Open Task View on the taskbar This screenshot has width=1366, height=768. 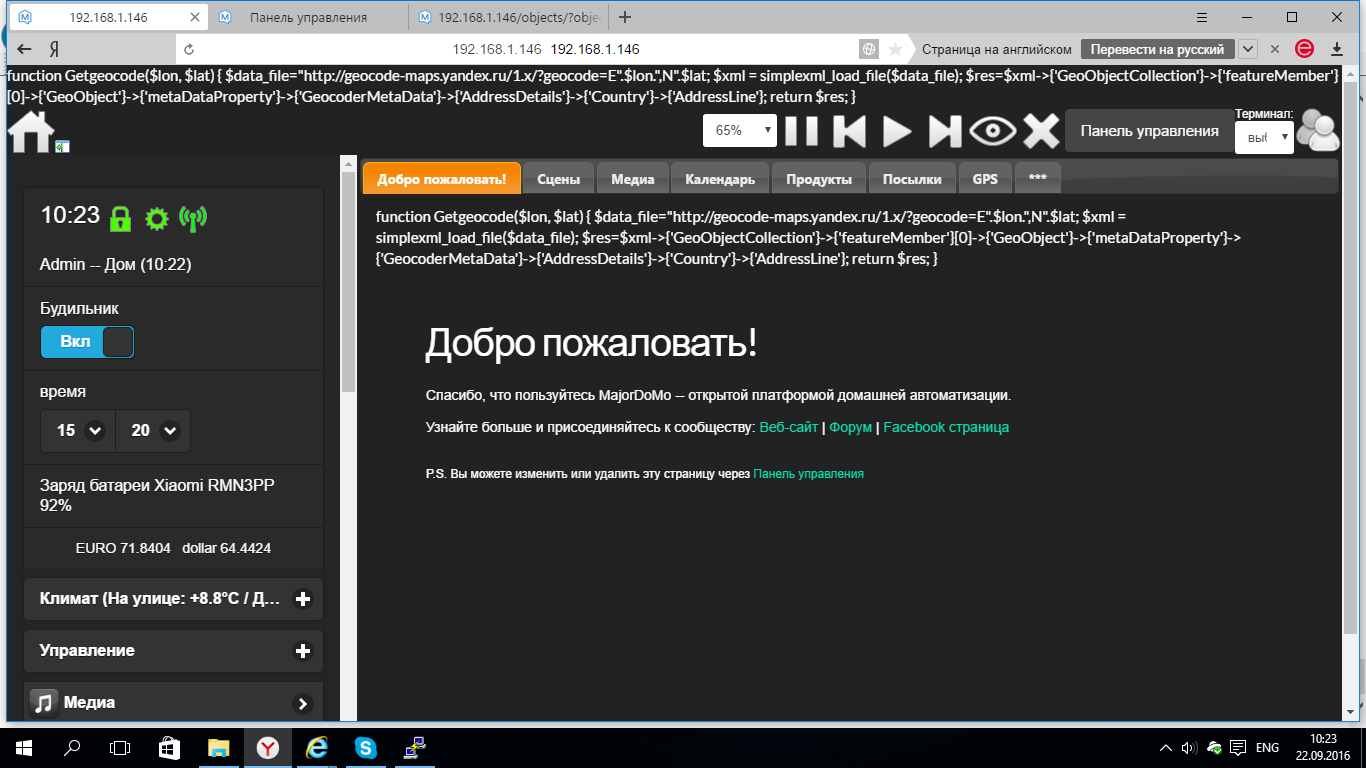[120, 747]
